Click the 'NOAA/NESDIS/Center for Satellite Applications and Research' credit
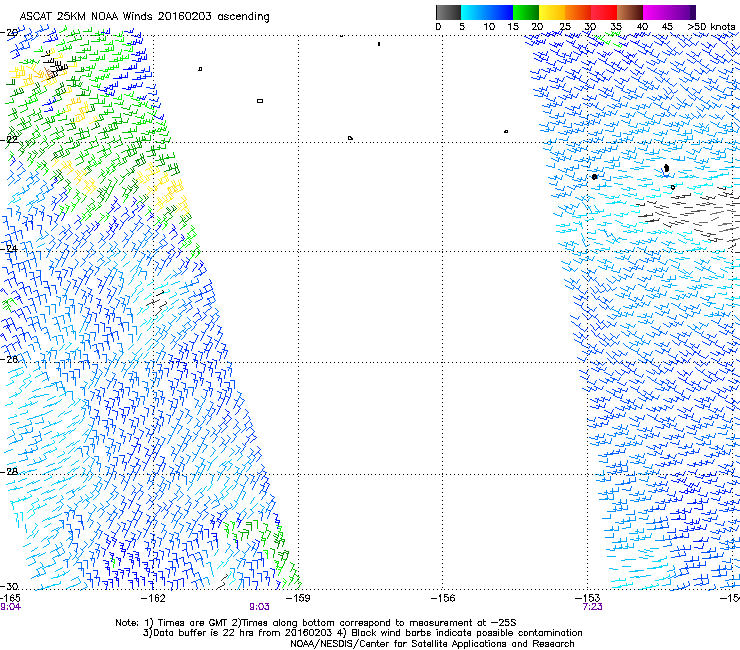Viewport: 740px width, 650px height. 432,644
